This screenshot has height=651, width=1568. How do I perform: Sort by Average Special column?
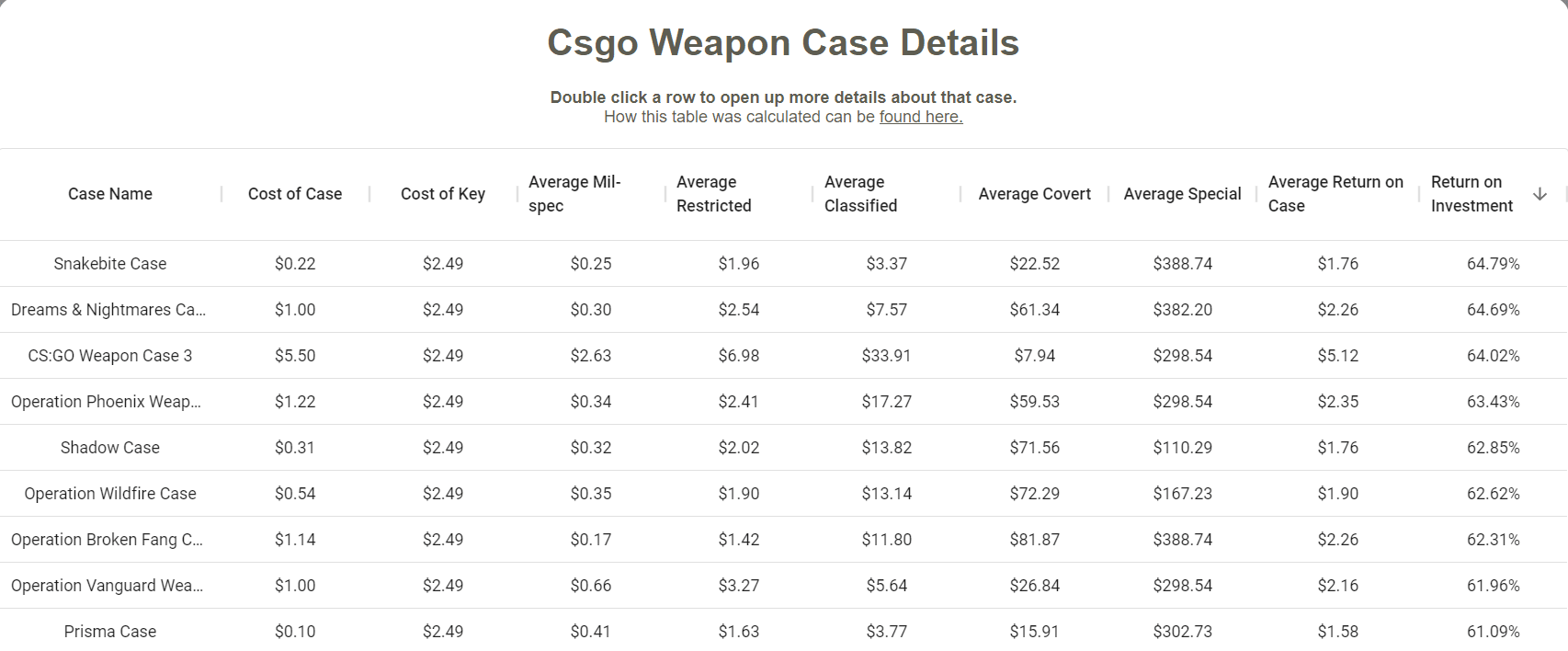point(1183,194)
